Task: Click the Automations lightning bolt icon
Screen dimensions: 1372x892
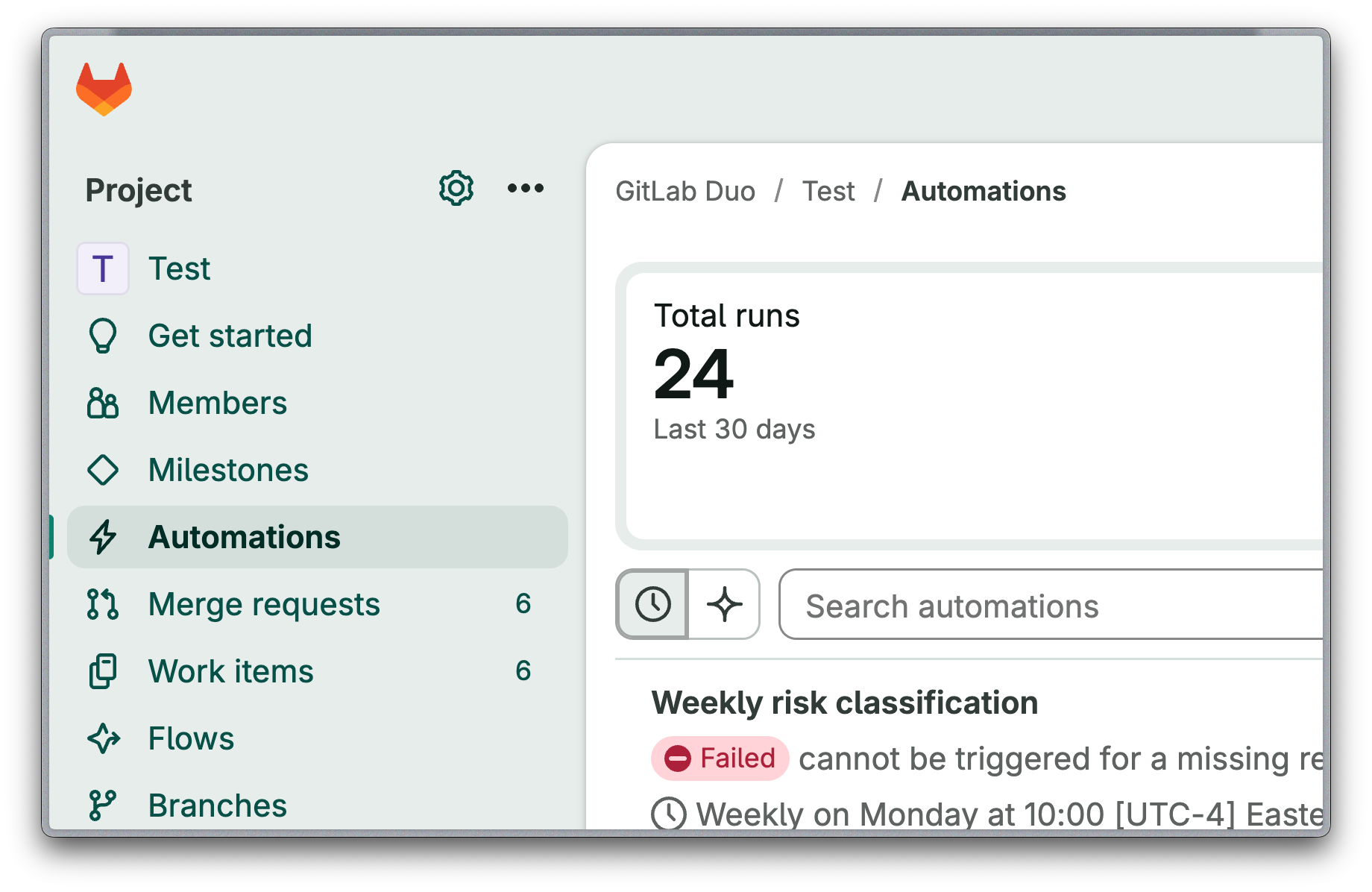Action: pyautogui.click(x=103, y=537)
